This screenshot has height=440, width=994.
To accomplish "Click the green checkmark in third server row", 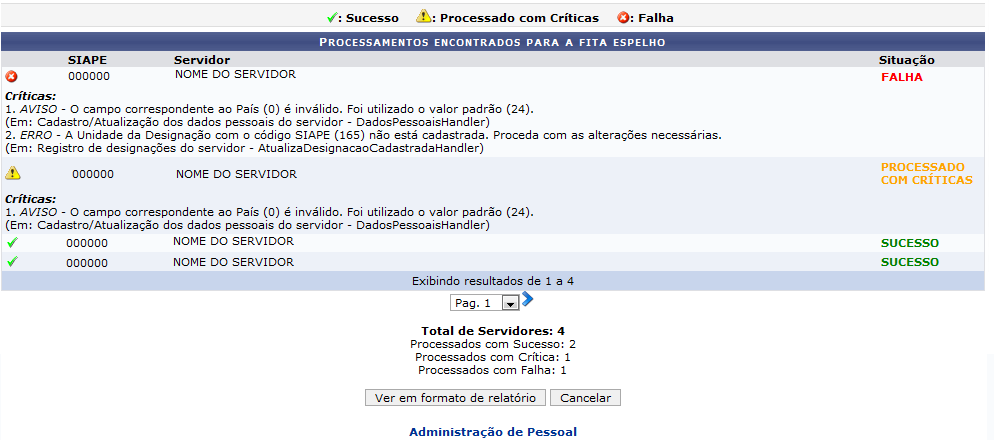I will click(11, 242).
